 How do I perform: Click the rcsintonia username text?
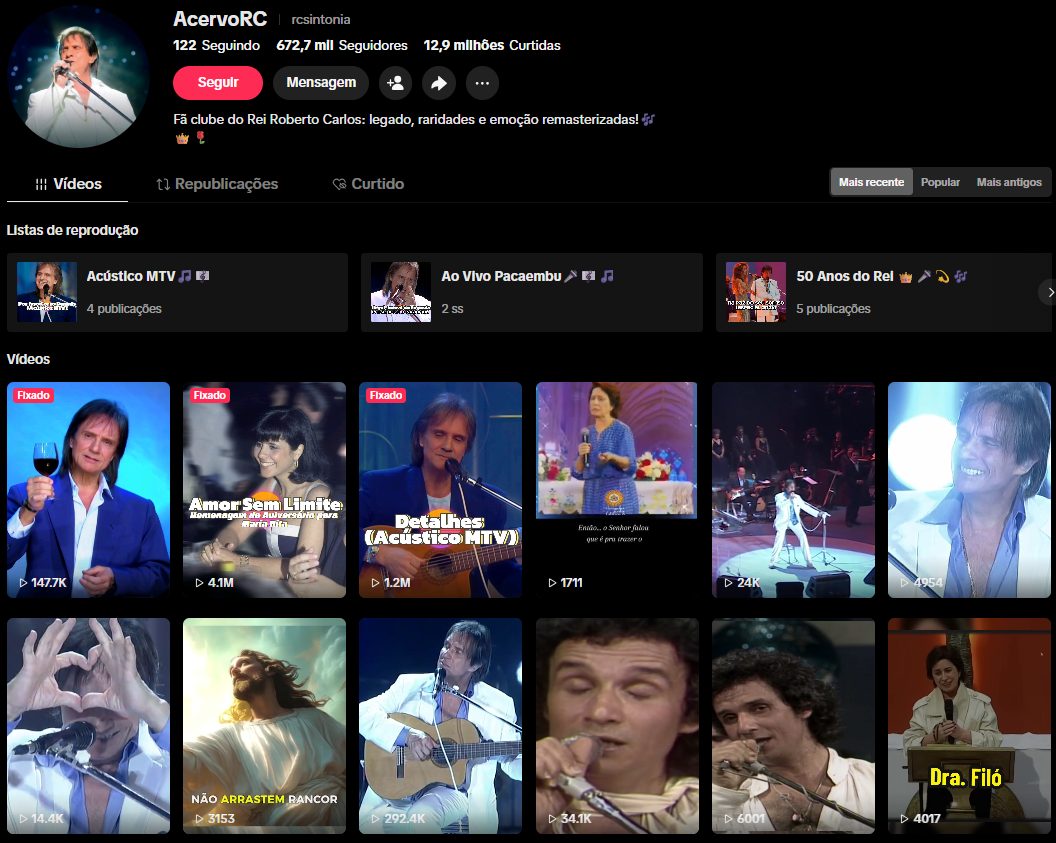(321, 20)
